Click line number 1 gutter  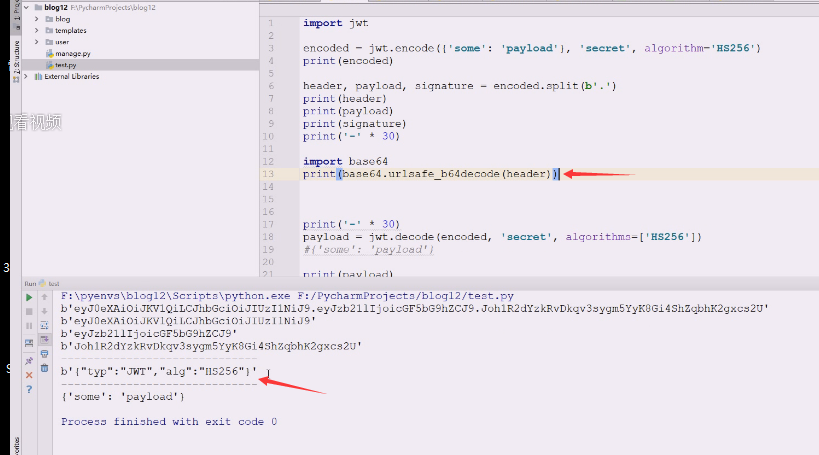[x=271, y=23]
